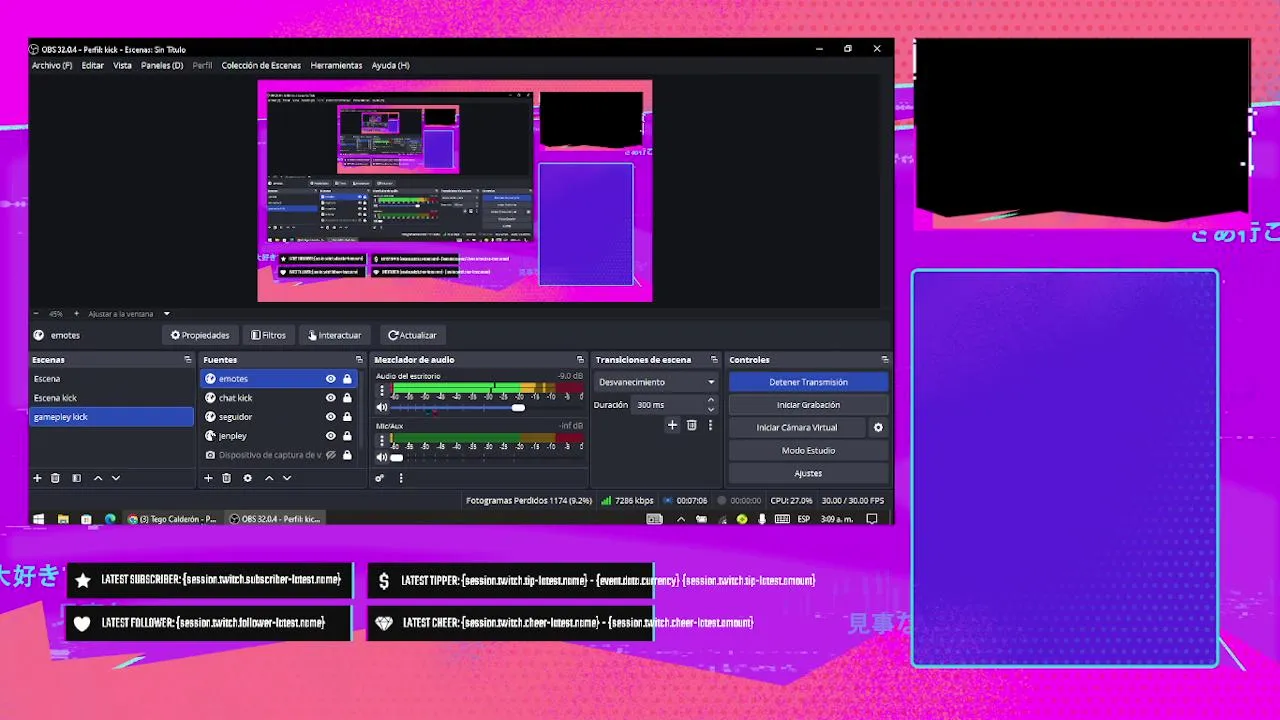Undock the Escenas panel with its float icon
This screenshot has width=1280, height=720.
[187, 360]
